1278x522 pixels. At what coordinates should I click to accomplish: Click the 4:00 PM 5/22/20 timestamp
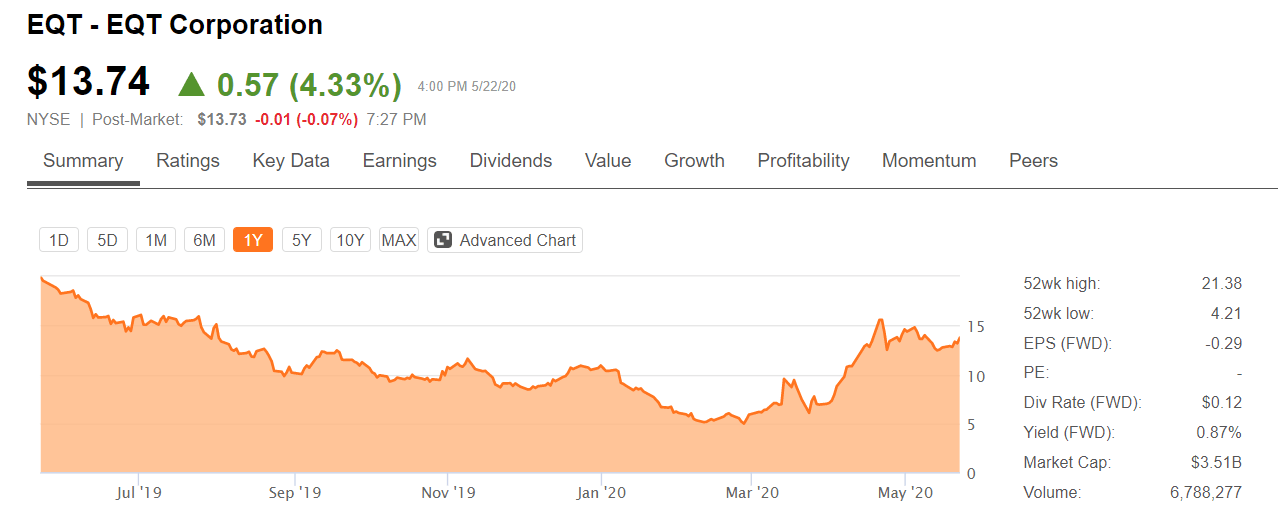[x=467, y=87]
